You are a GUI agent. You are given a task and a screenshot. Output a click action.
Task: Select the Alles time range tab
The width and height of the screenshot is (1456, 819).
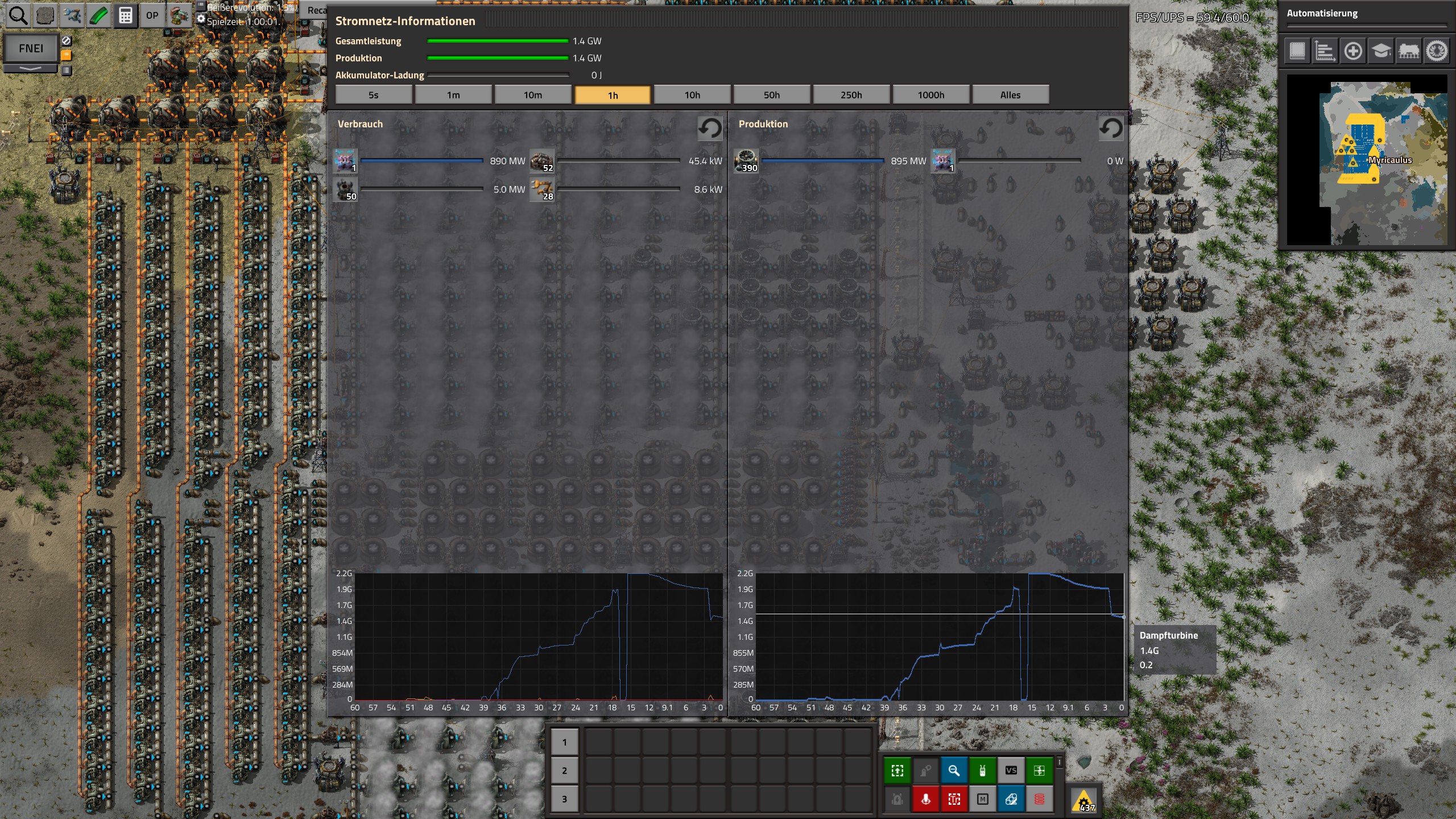tap(1010, 95)
